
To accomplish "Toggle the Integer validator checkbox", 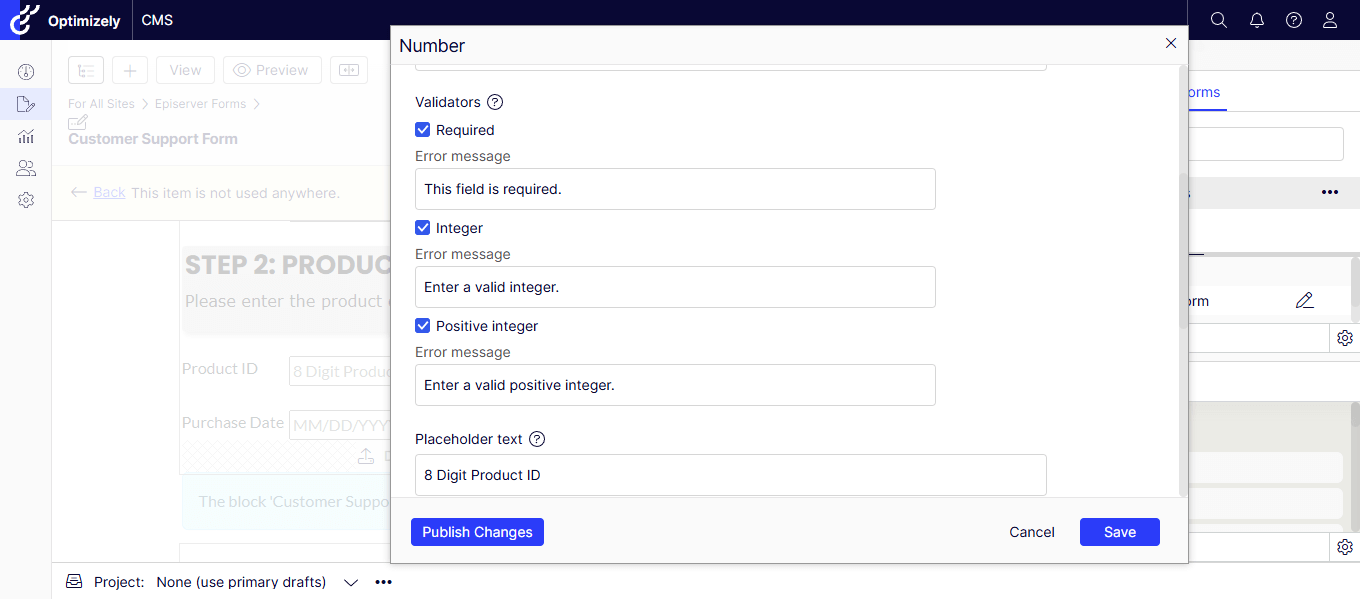I will click(423, 228).
